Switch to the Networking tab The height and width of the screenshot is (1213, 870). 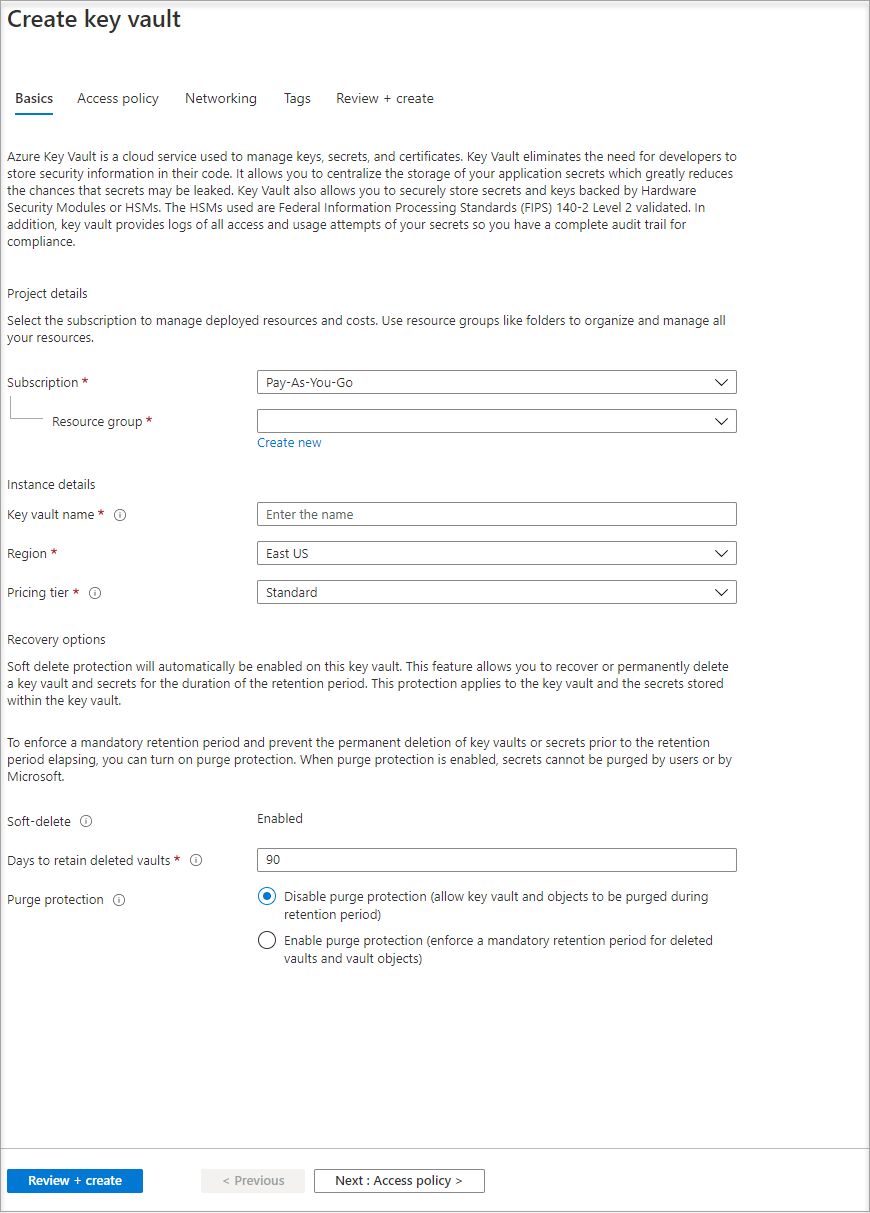[x=220, y=98]
